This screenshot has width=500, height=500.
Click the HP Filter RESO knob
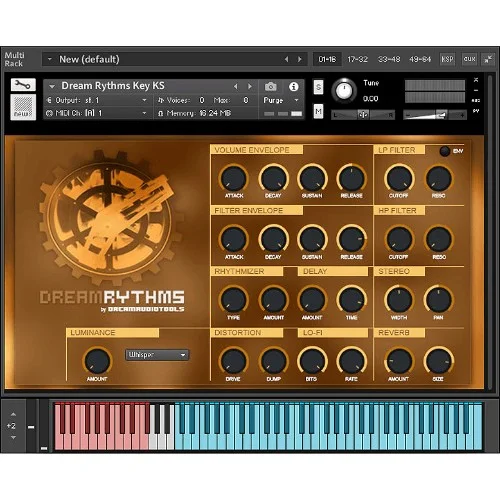point(438,239)
